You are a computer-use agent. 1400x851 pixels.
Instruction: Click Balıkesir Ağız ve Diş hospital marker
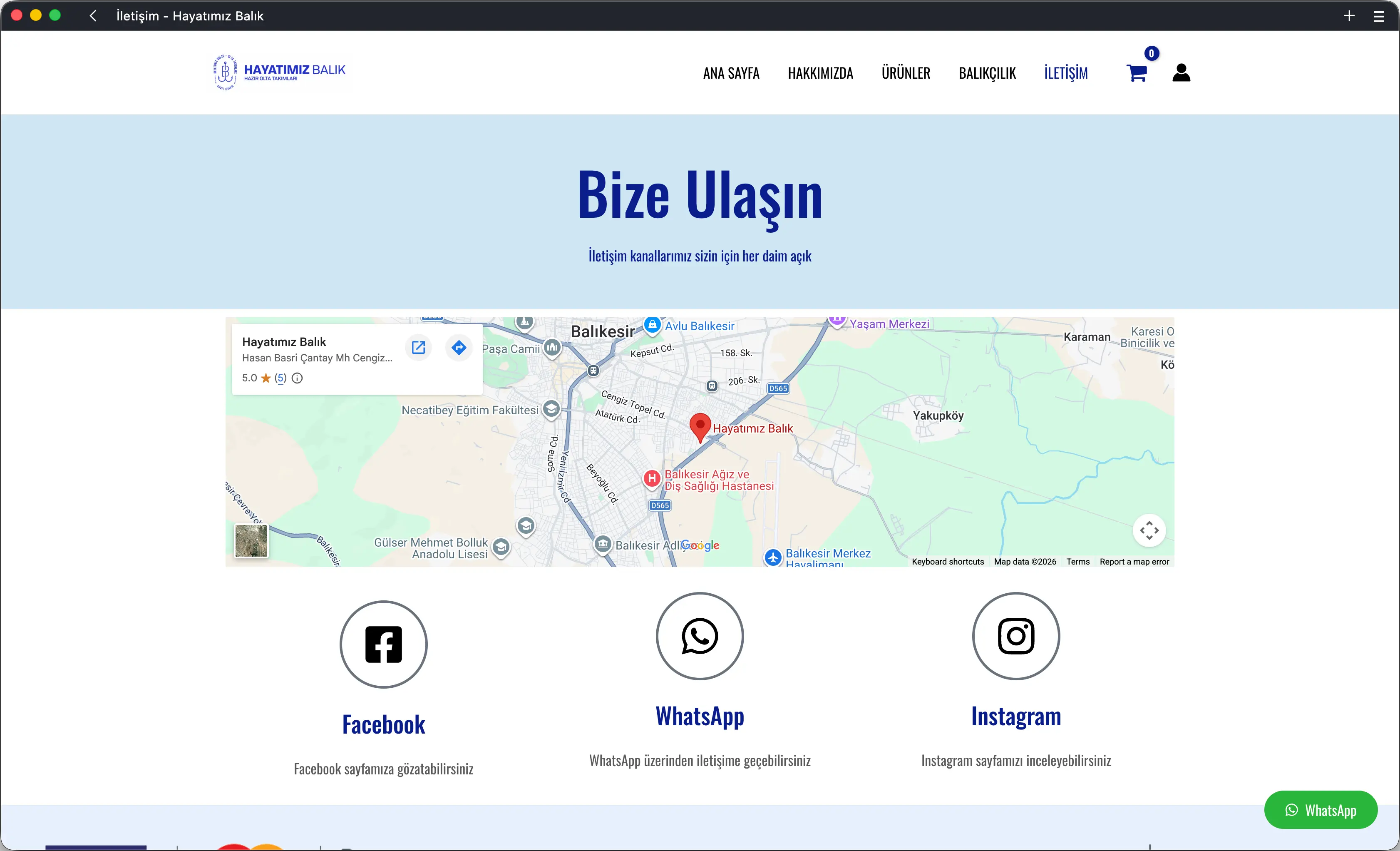tap(652, 479)
